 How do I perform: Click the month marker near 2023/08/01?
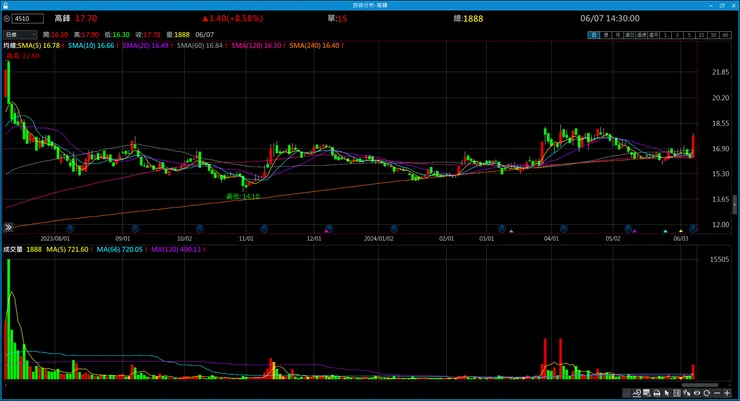(x=70, y=228)
